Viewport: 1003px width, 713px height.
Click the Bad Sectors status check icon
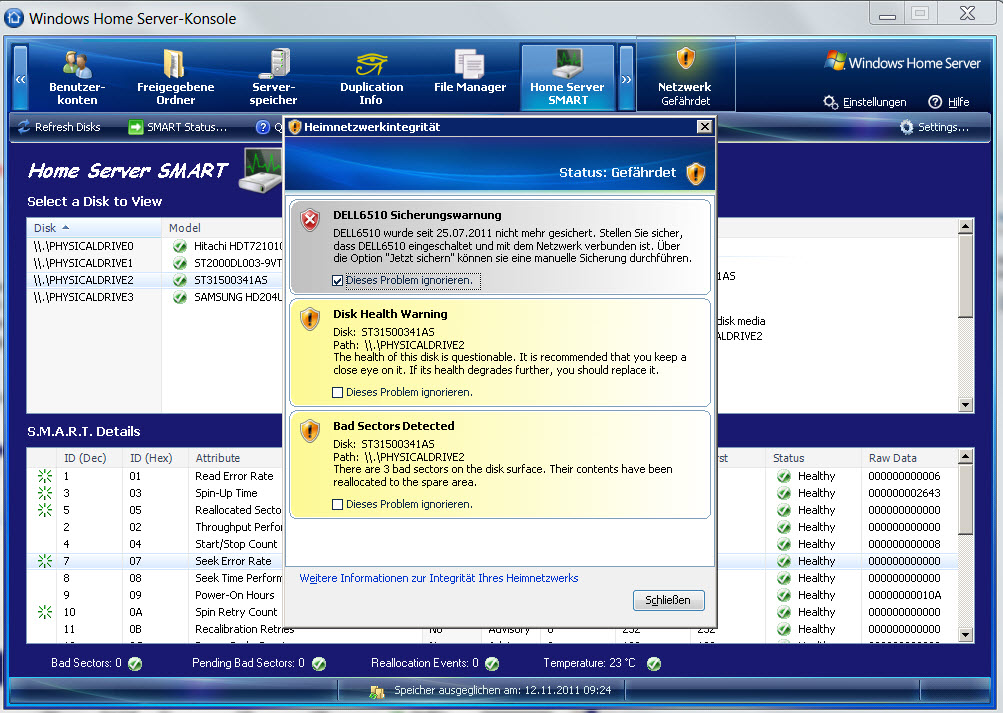[x=135, y=664]
